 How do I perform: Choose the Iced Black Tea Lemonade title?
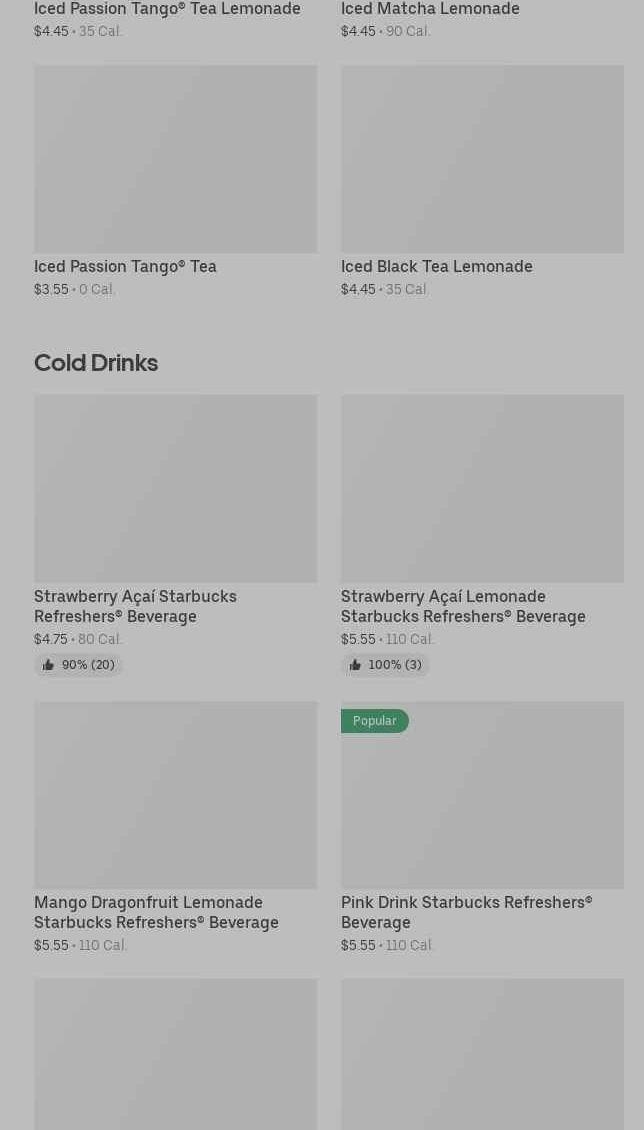[x=436, y=266]
